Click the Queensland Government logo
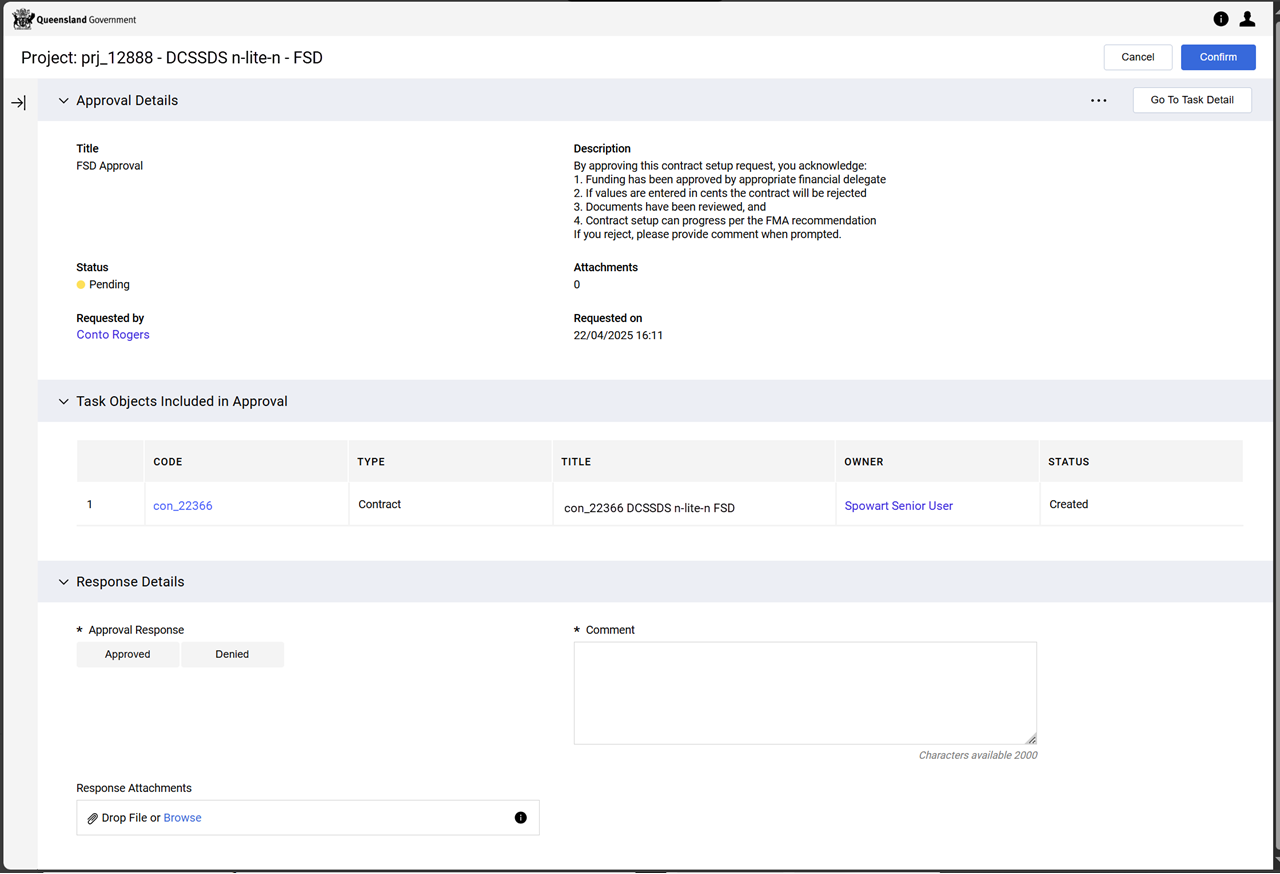 coord(74,19)
